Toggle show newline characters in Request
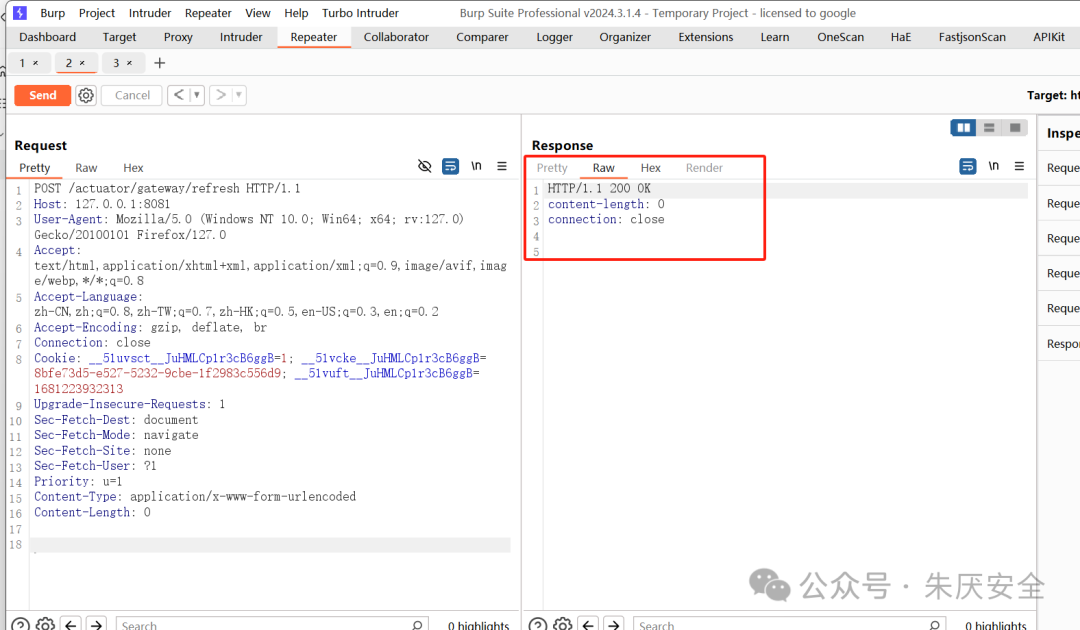Image resolution: width=1080 pixels, height=630 pixels. click(476, 166)
